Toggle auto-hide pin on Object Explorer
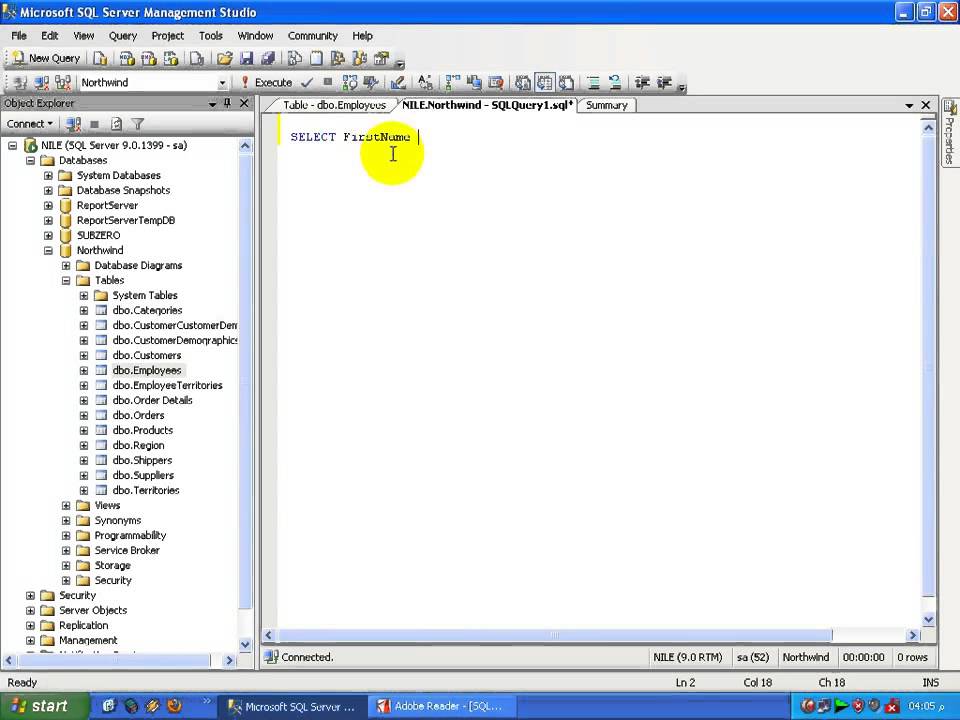 [x=227, y=103]
